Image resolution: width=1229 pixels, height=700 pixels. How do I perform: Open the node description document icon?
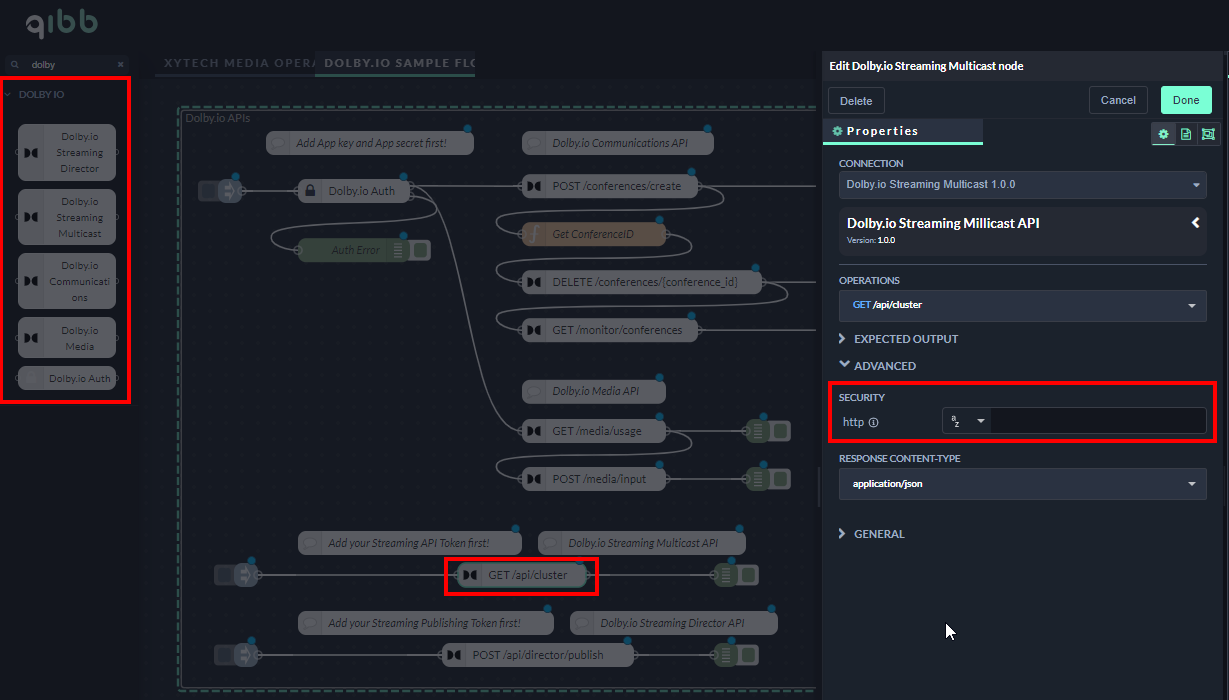pyautogui.click(x=1186, y=133)
